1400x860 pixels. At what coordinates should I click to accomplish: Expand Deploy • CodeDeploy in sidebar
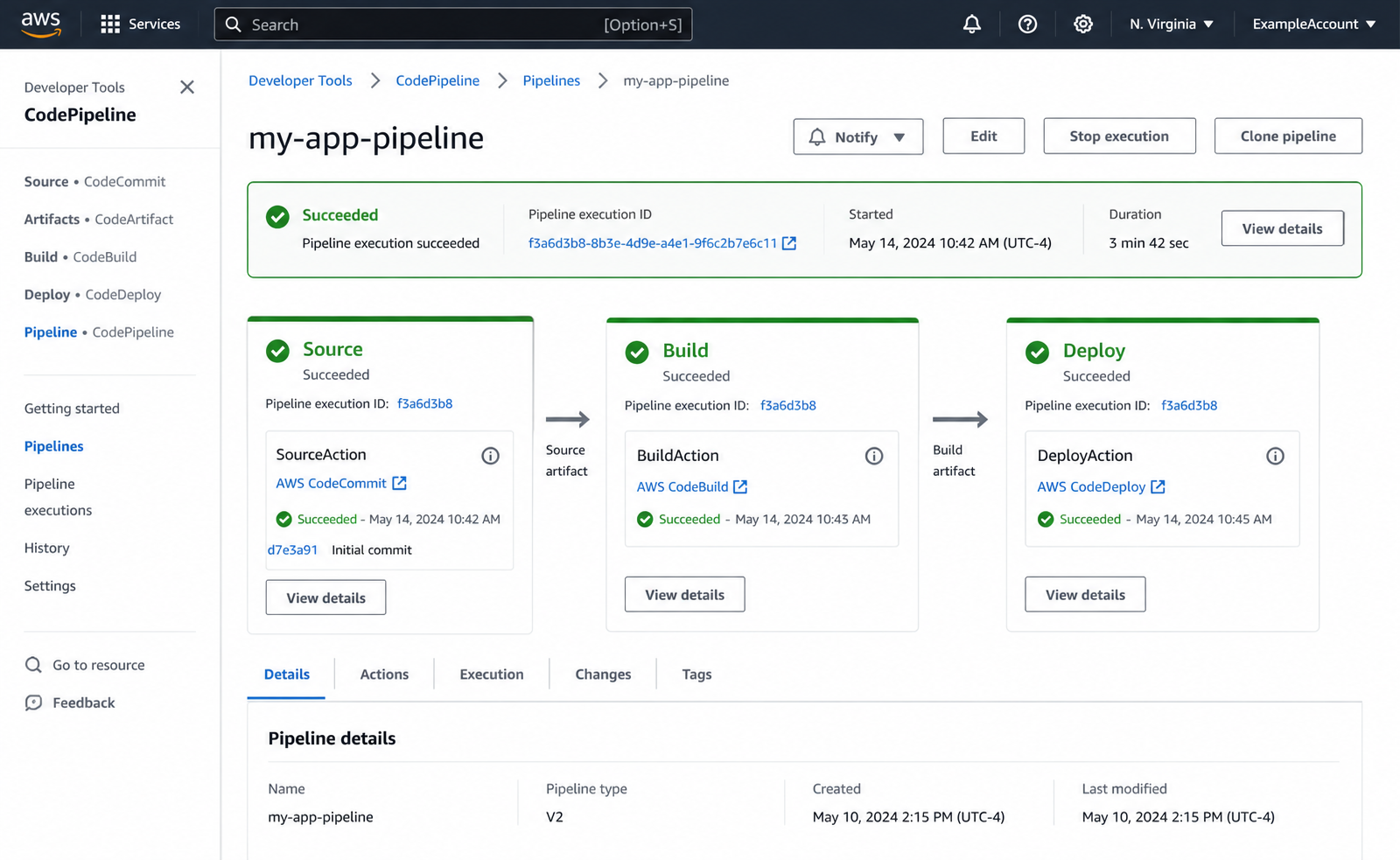pos(93,295)
